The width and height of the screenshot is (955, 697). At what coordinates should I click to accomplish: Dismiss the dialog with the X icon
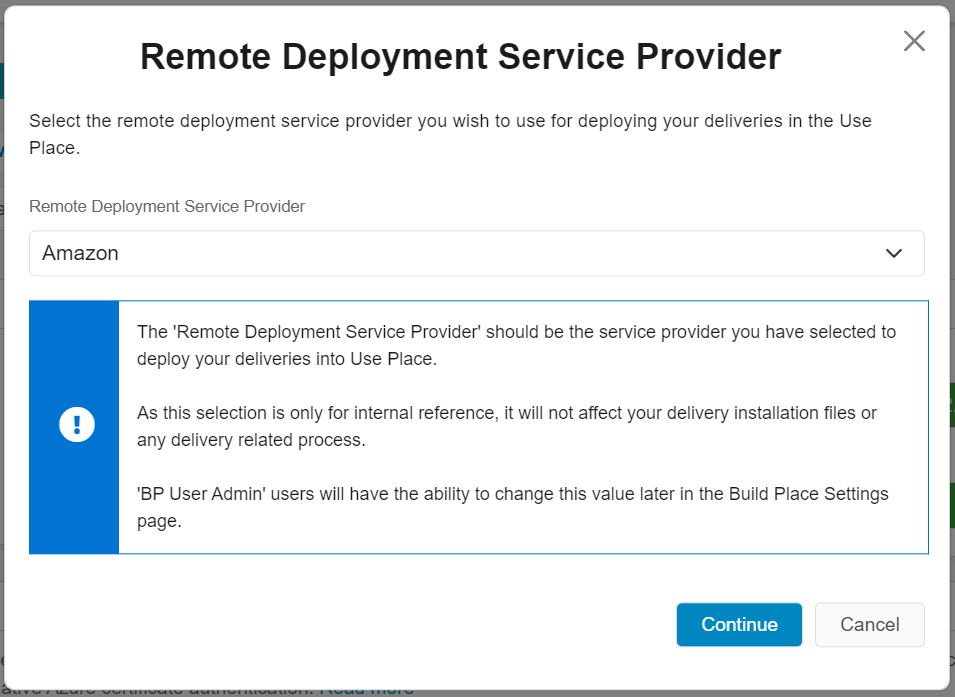[x=913, y=41]
